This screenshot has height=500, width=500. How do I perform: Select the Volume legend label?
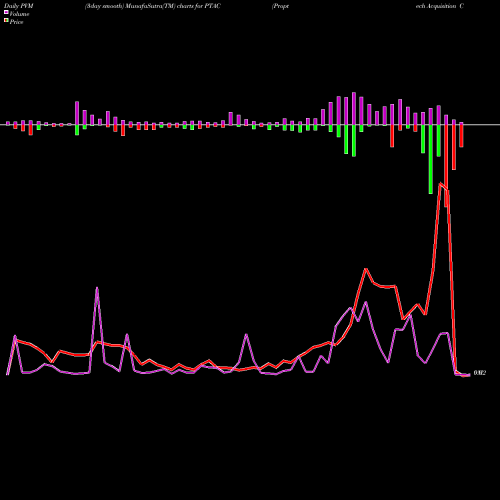click(19, 14)
